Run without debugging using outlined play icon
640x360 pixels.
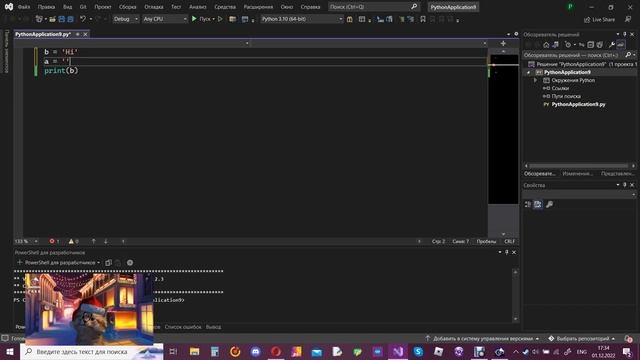click(220, 19)
